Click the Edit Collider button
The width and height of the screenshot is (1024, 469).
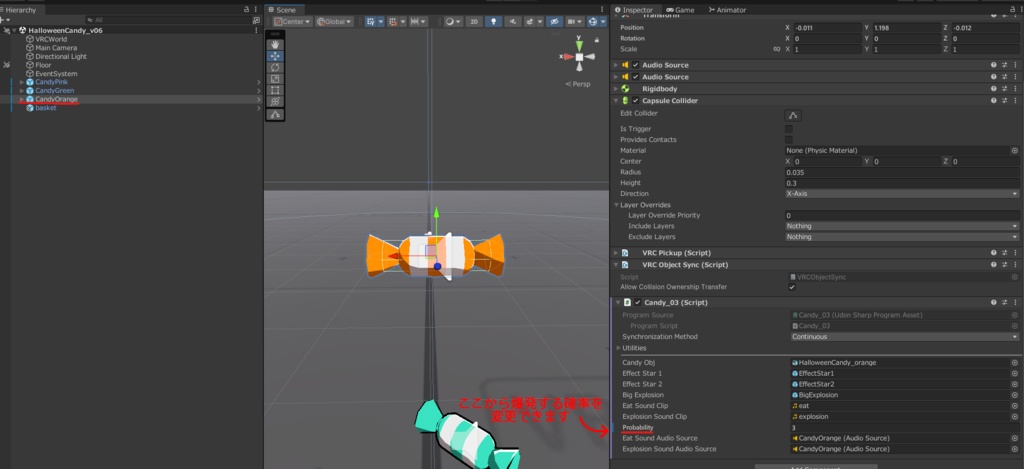point(793,114)
